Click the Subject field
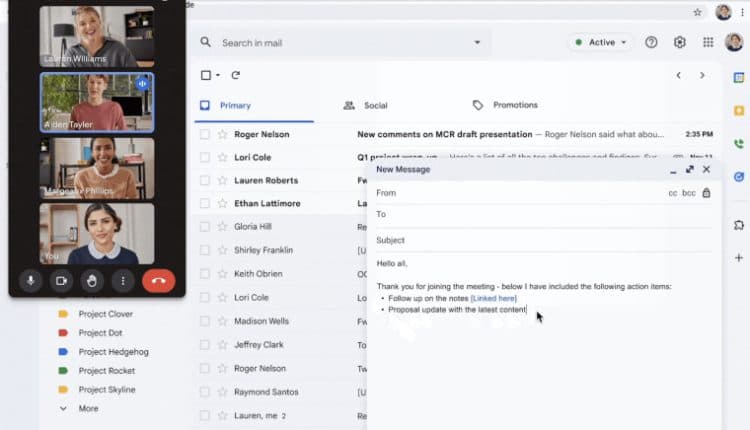 (544, 240)
